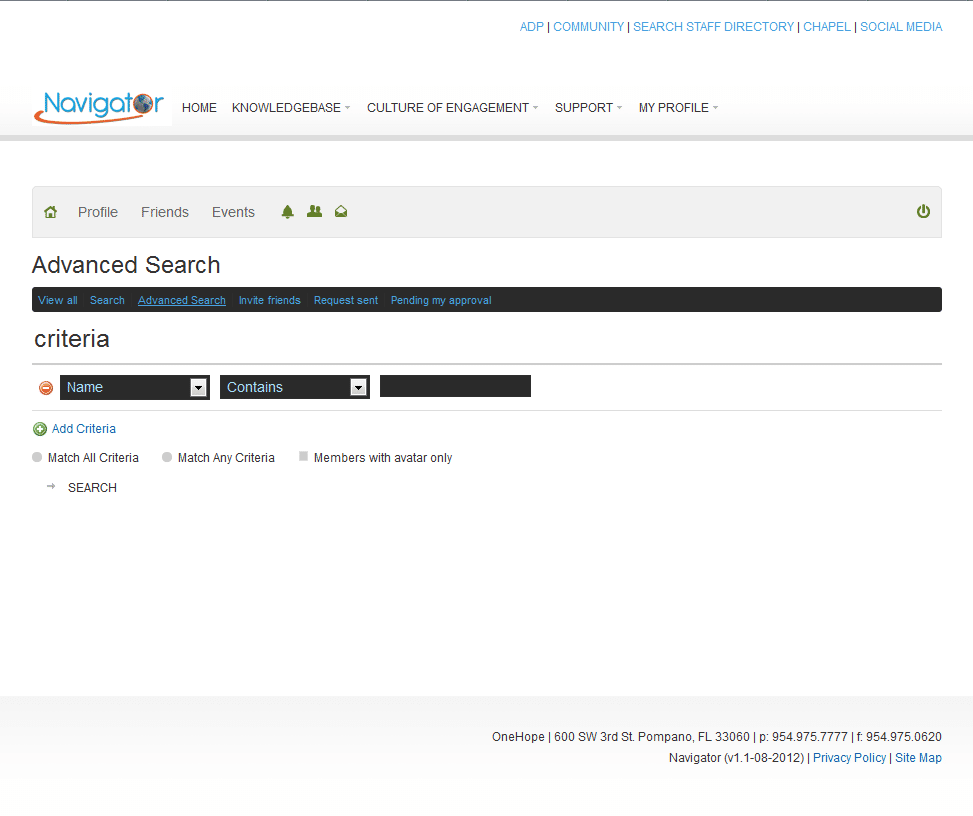This screenshot has width=973, height=816.
Task: Open Invite friends submenu item
Action: 269,300
